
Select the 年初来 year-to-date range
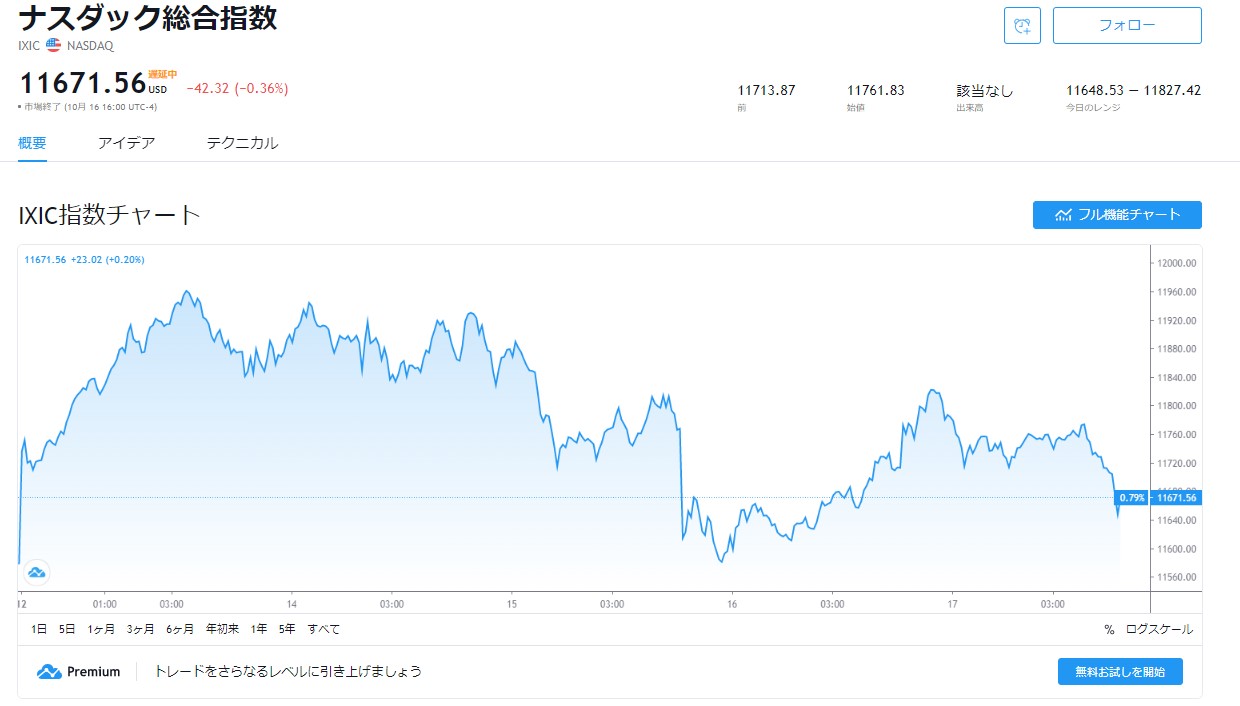tap(222, 629)
